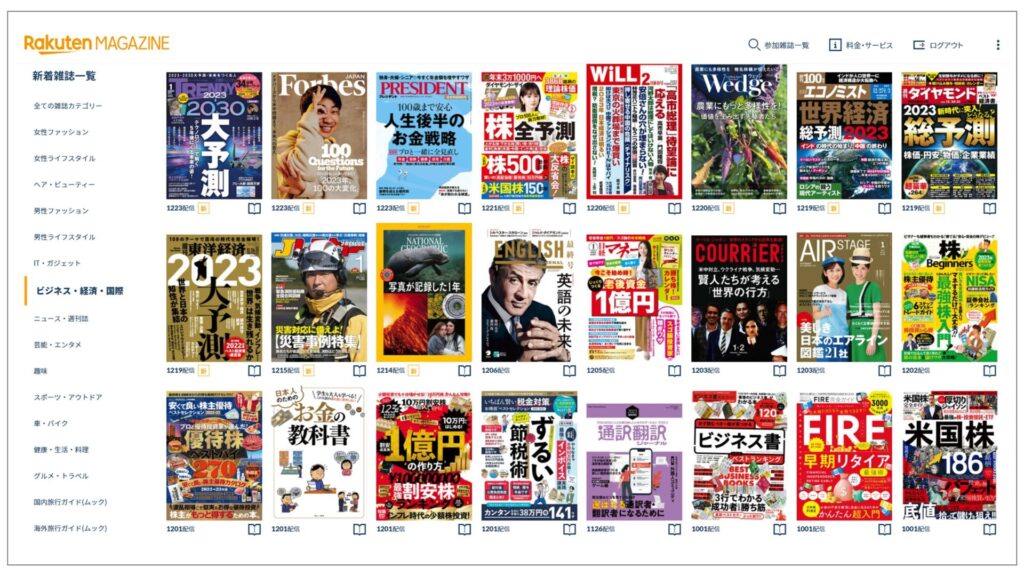
Task: Open the 通訳翻訳ジャーナル cover
Action: click(634, 462)
